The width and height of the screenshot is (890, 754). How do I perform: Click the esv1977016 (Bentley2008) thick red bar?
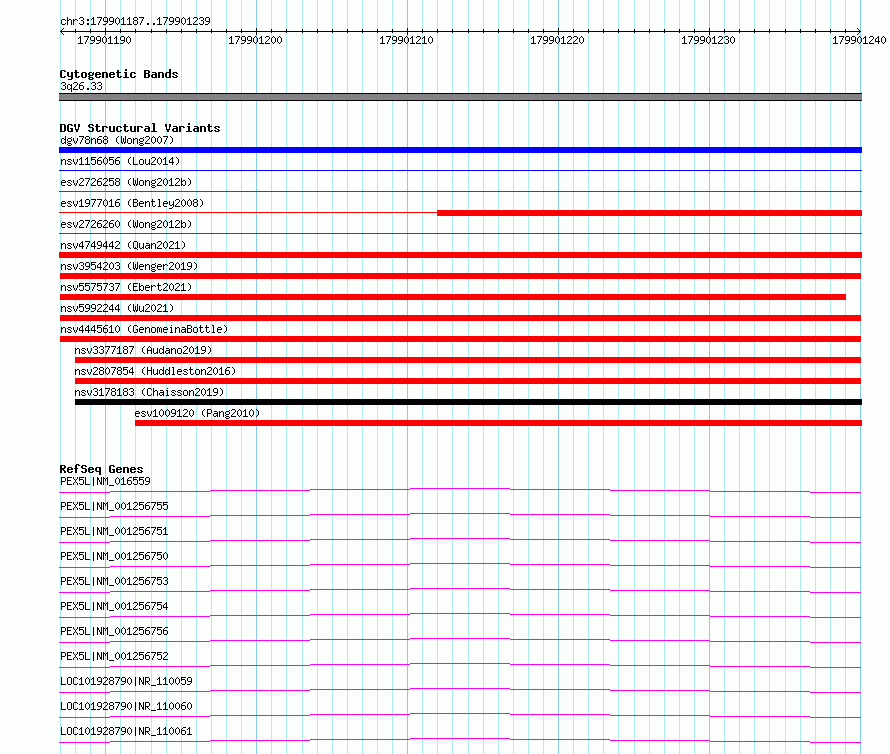click(649, 213)
